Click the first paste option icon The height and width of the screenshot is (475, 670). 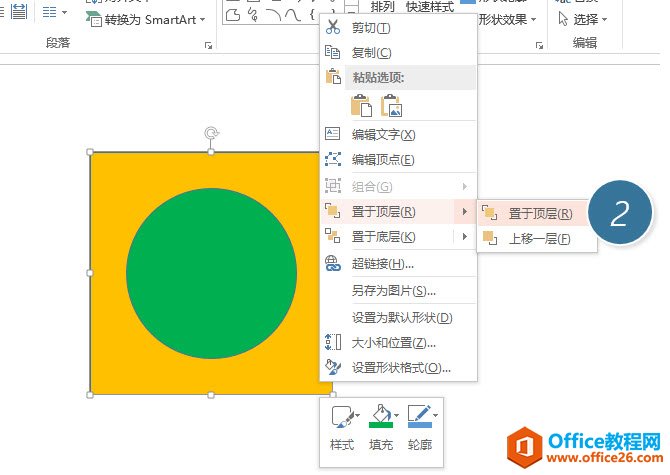pyautogui.click(x=361, y=106)
